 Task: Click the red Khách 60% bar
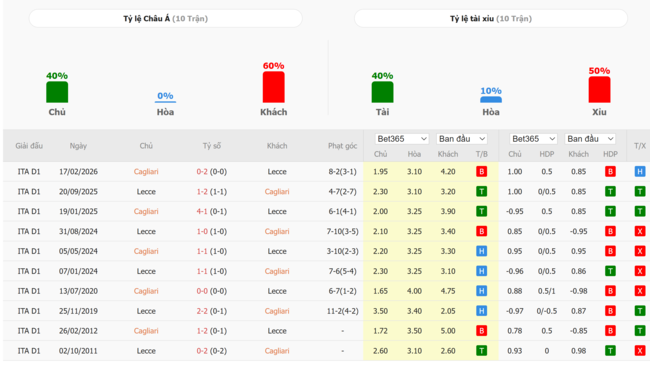click(x=274, y=87)
